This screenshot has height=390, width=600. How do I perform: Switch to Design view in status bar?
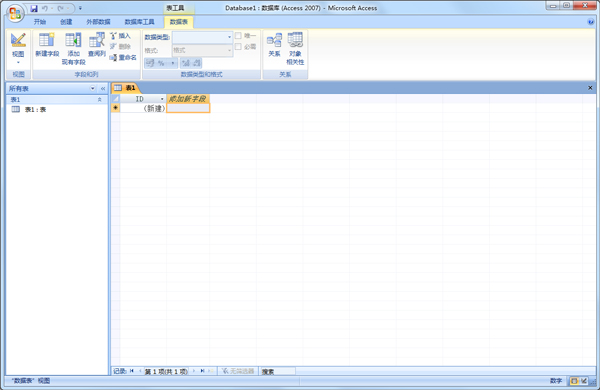[x=584, y=381]
